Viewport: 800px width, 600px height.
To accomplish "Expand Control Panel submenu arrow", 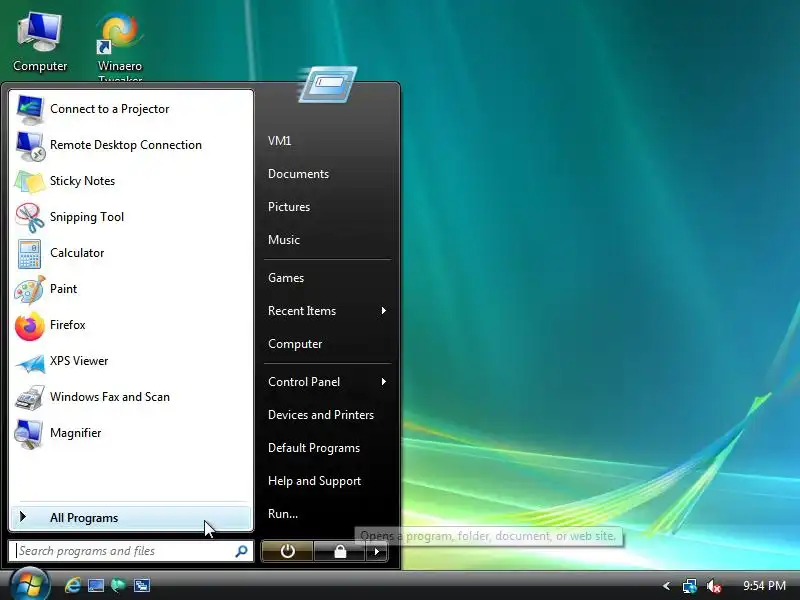I will point(384,381).
